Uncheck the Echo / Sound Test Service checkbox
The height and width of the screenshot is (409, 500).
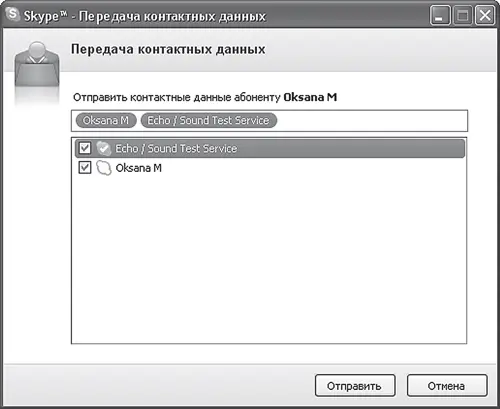point(85,148)
